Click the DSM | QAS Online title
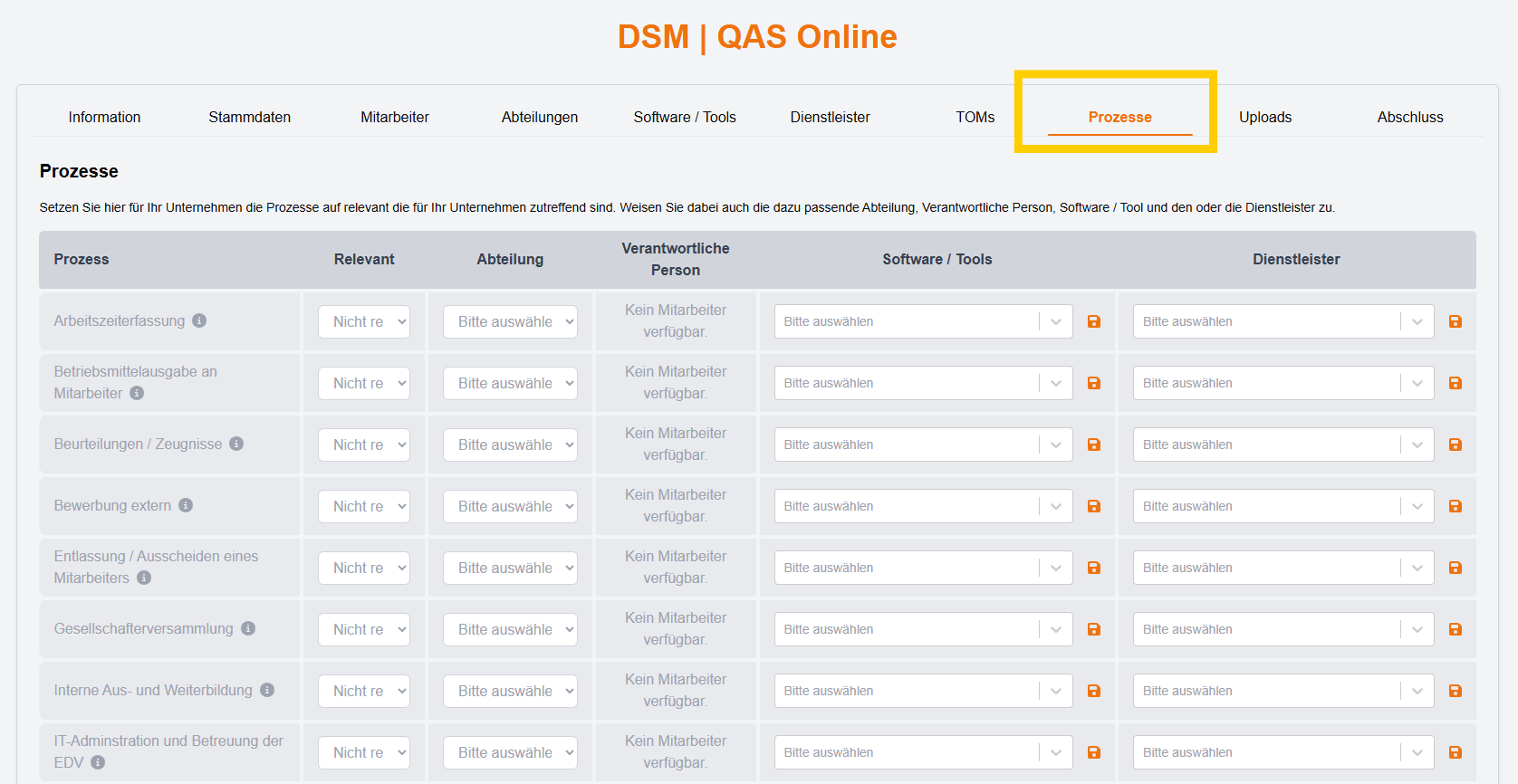Viewport: 1518px width, 784px height. pyautogui.click(x=757, y=37)
